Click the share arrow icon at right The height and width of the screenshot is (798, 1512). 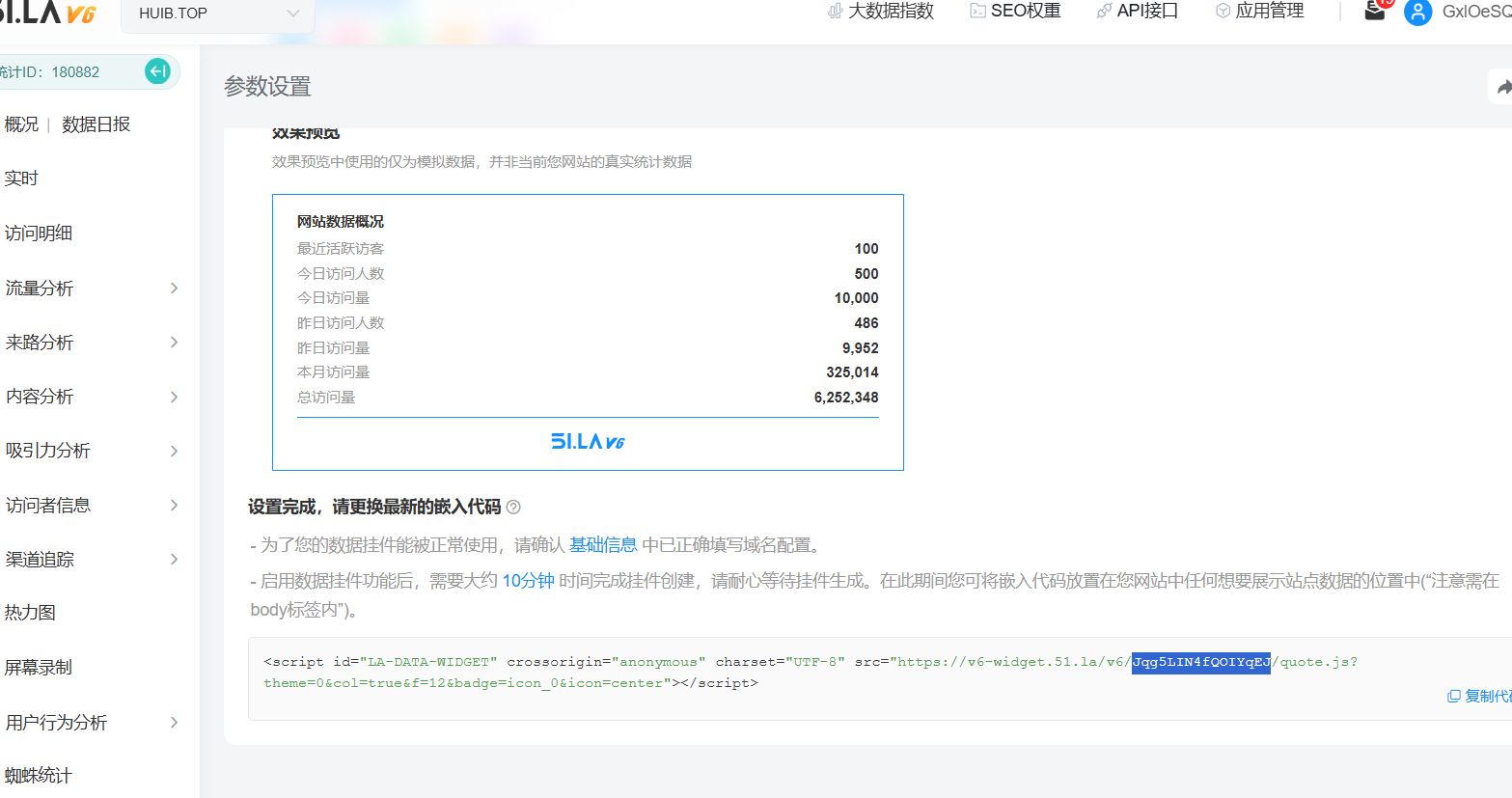click(1502, 88)
